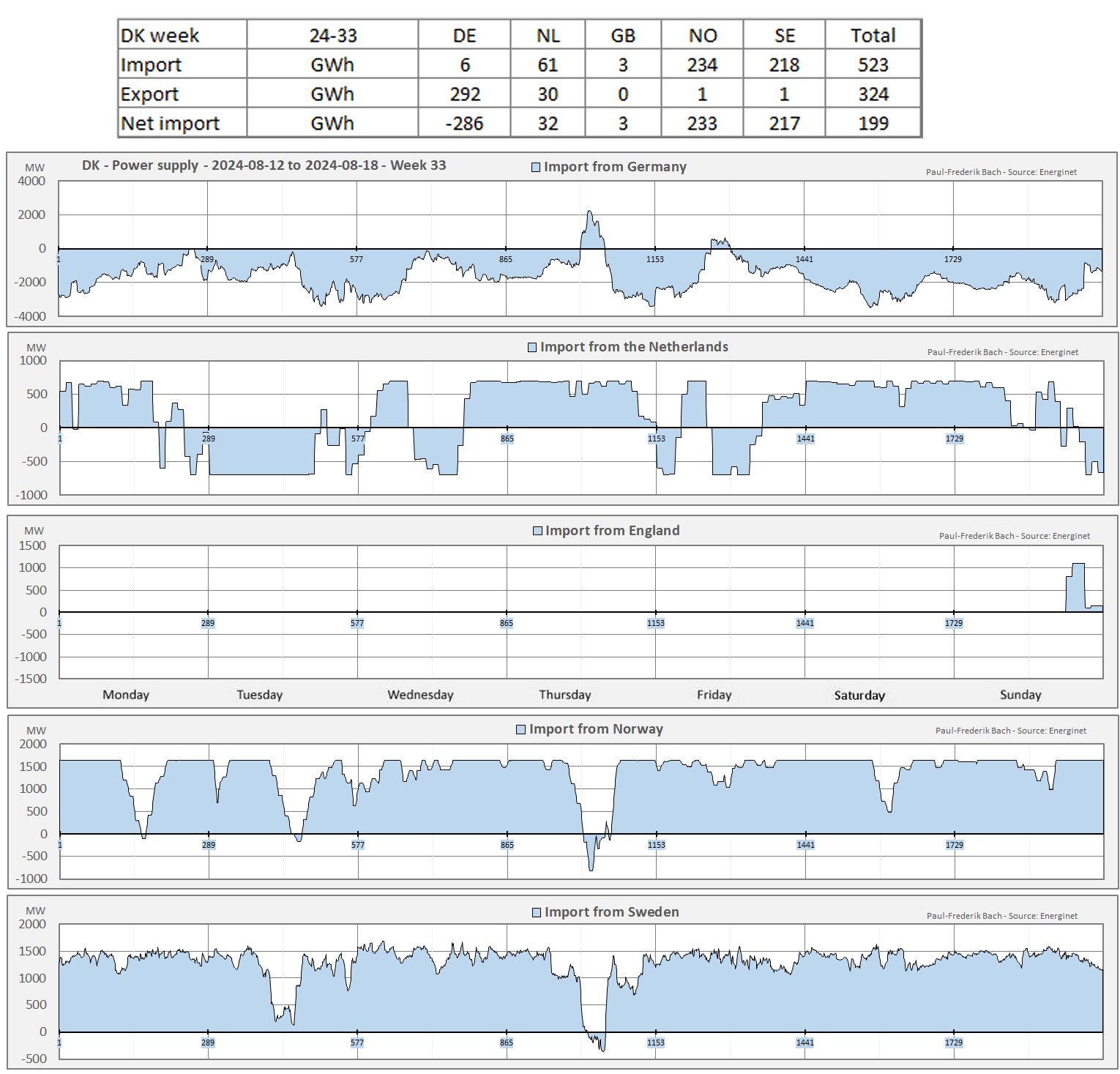This screenshot has height=1074, width=1120.
Task: Select the Total column header in table
Action: pos(873,35)
